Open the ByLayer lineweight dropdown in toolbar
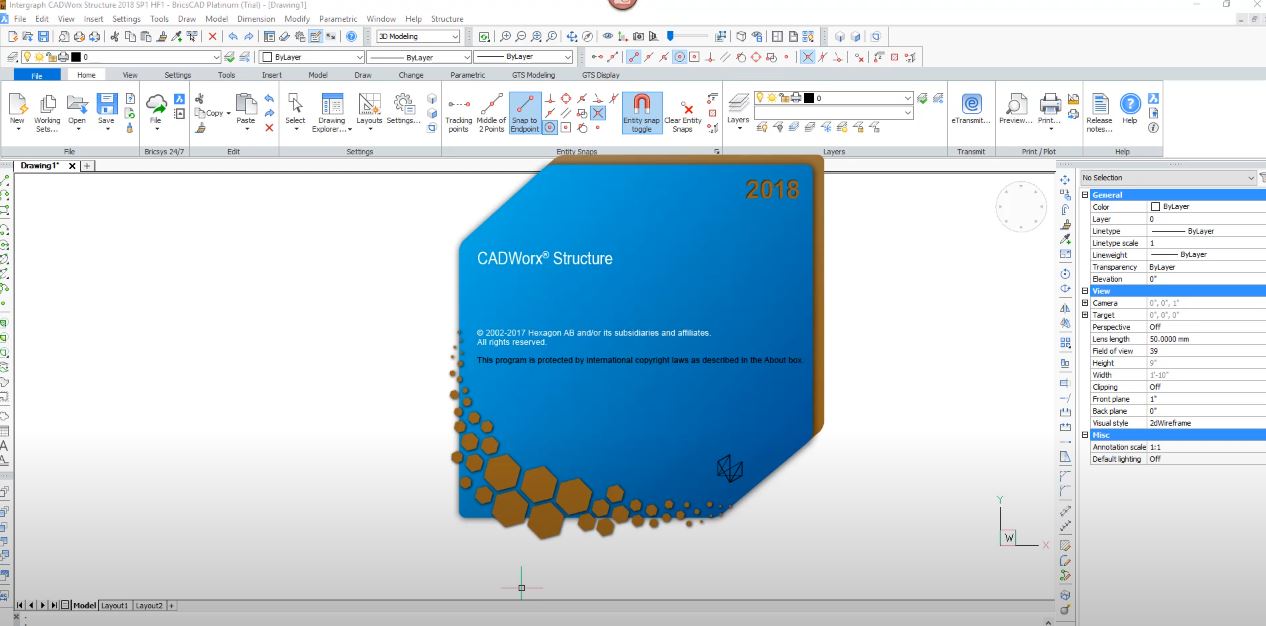The image size is (1266, 626). pos(525,57)
